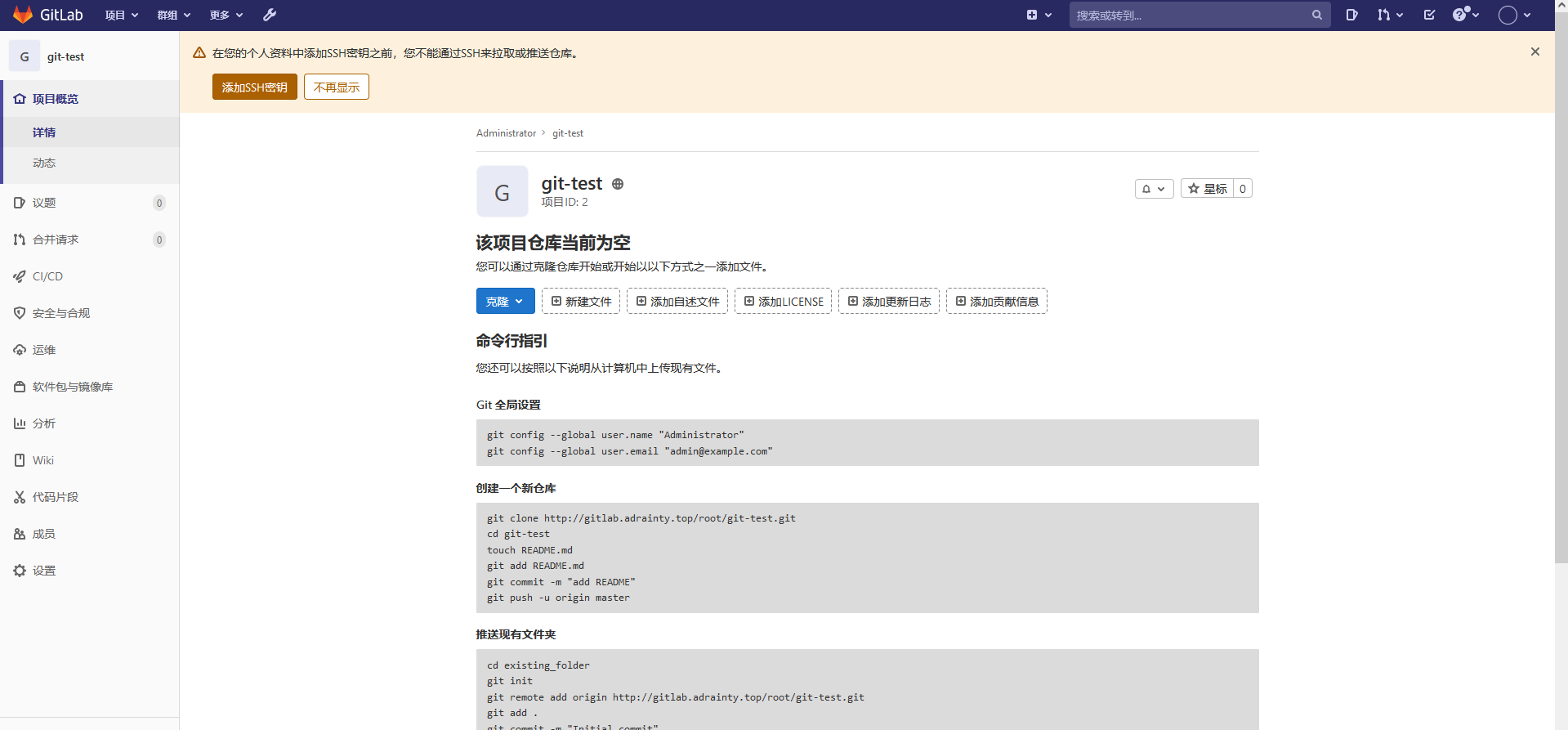Viewport: 1568px width, 730px height.
Task: Open the 议题 issues sidebar item
Action: pyautogui.click(x=90, y=203)
